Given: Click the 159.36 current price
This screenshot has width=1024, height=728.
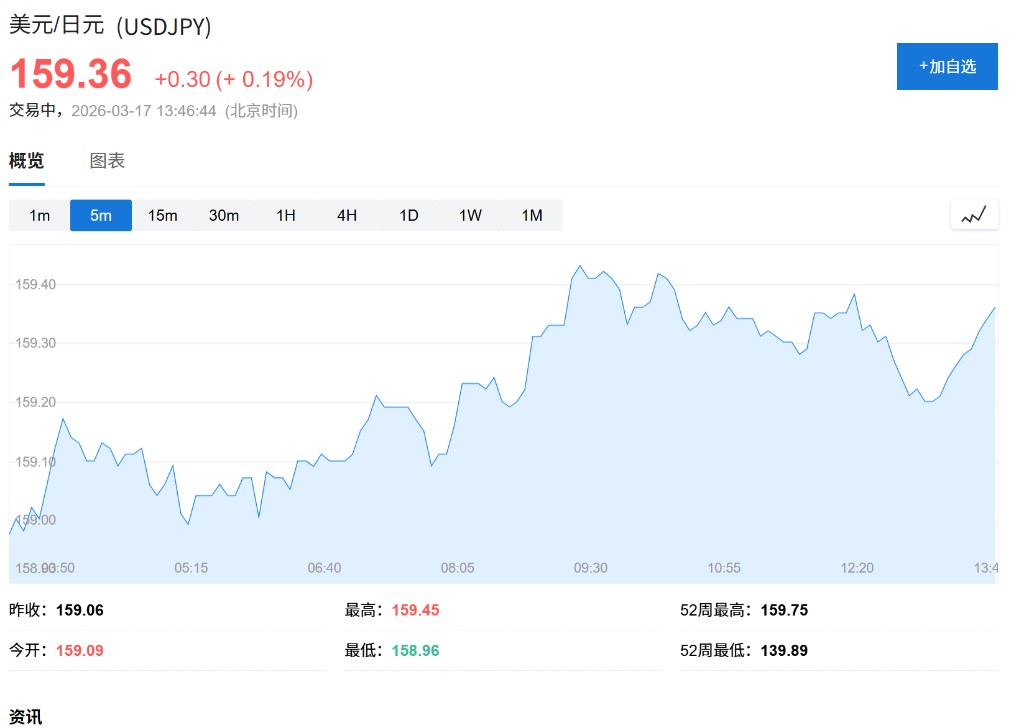Looking at the screenshot, I should [x=71, y=75].
